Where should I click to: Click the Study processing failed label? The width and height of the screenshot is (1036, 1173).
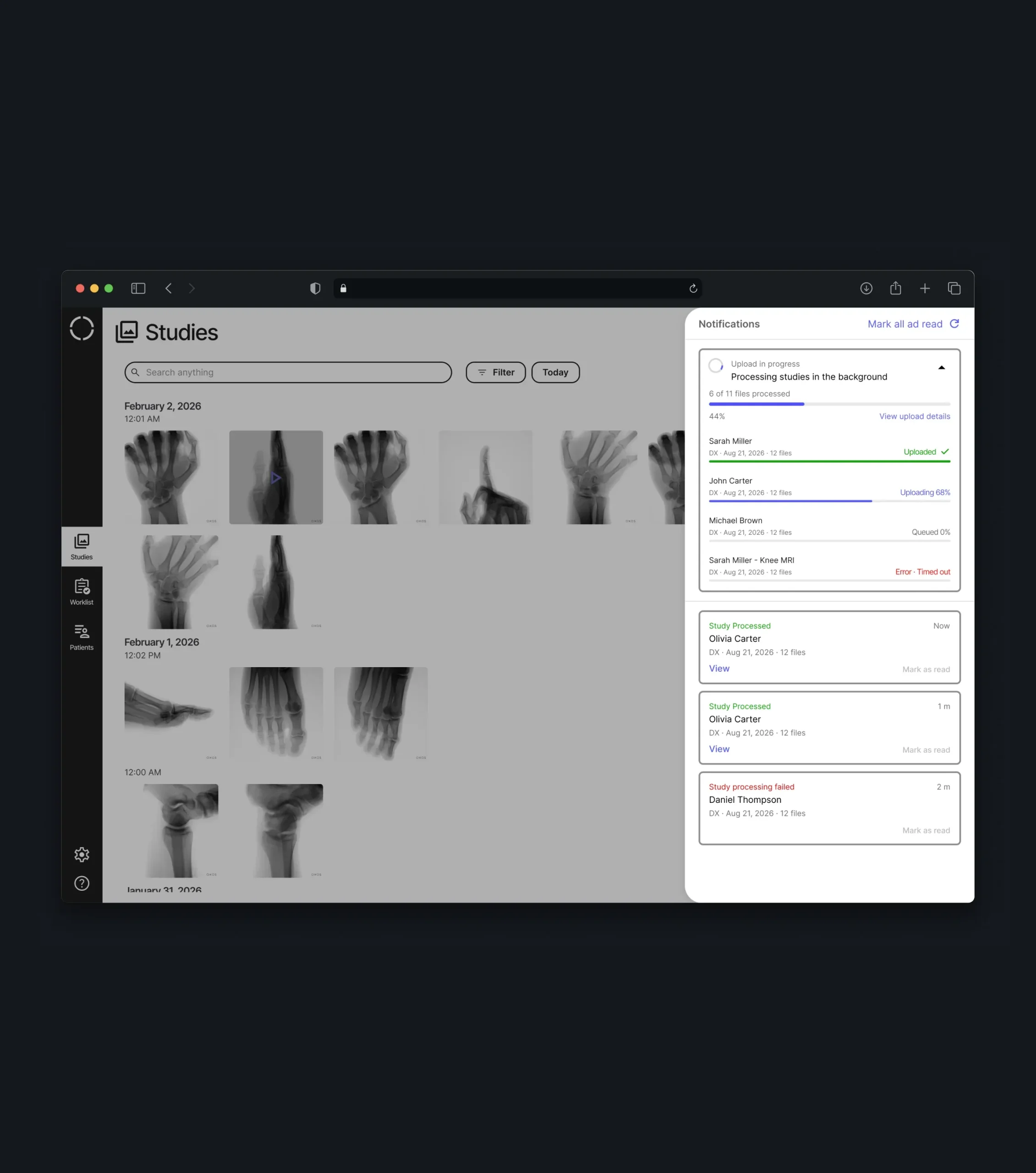click(x=751, y=787)
